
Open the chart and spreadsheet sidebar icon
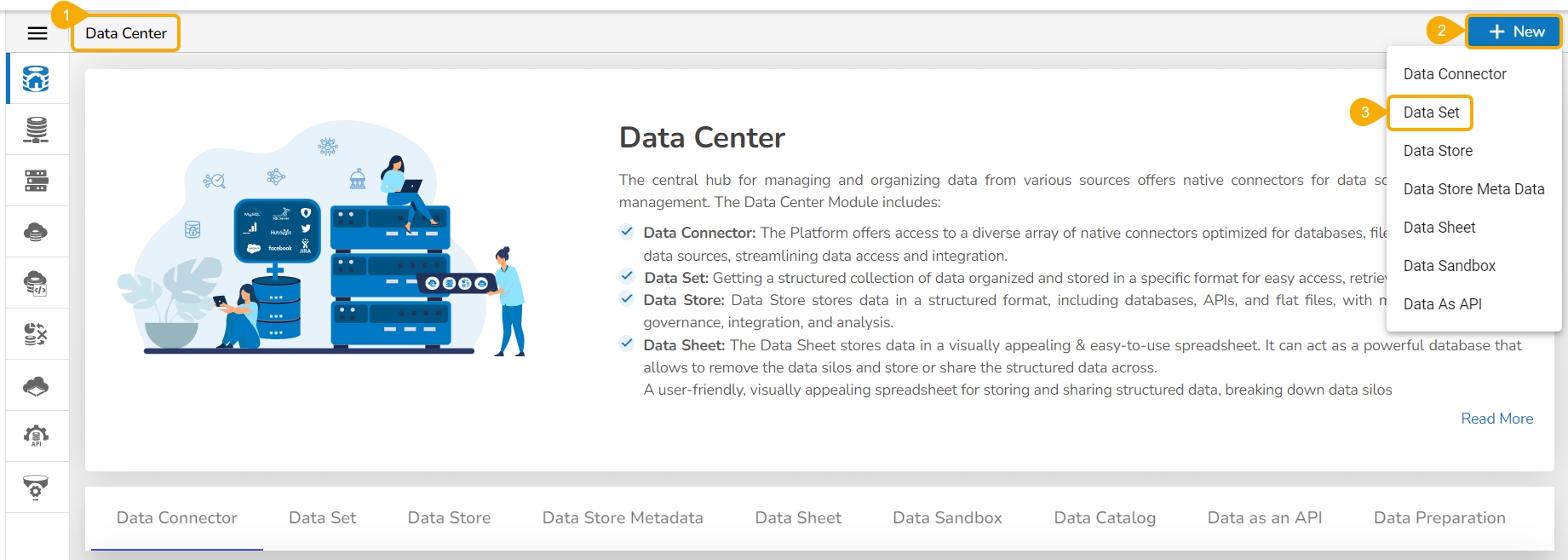click(x=36, y=334)
